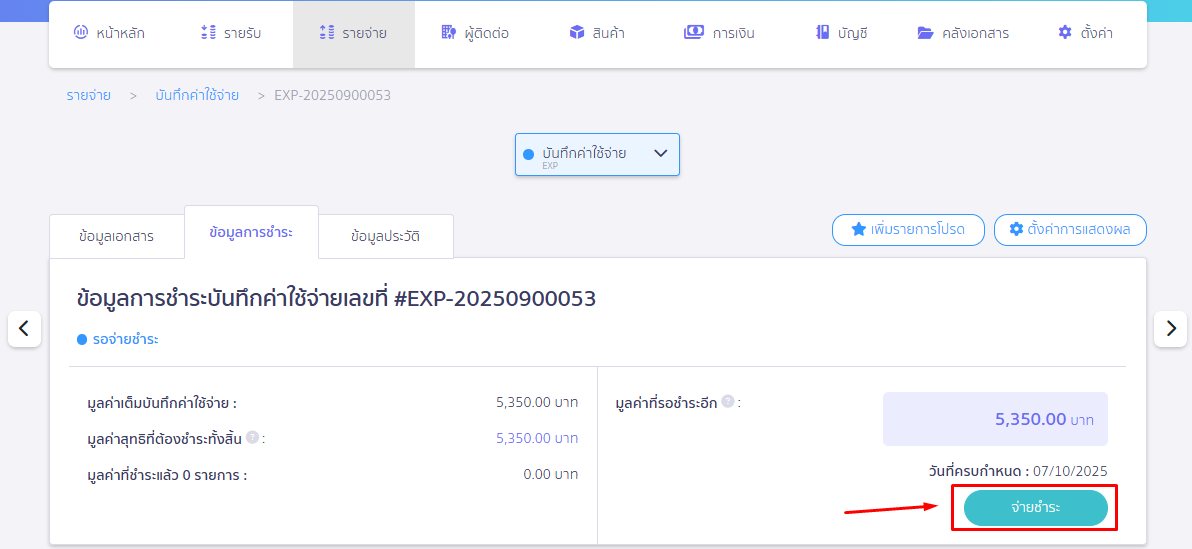
Task: Go to previous document with left arrow
Action: click(24, 328)
